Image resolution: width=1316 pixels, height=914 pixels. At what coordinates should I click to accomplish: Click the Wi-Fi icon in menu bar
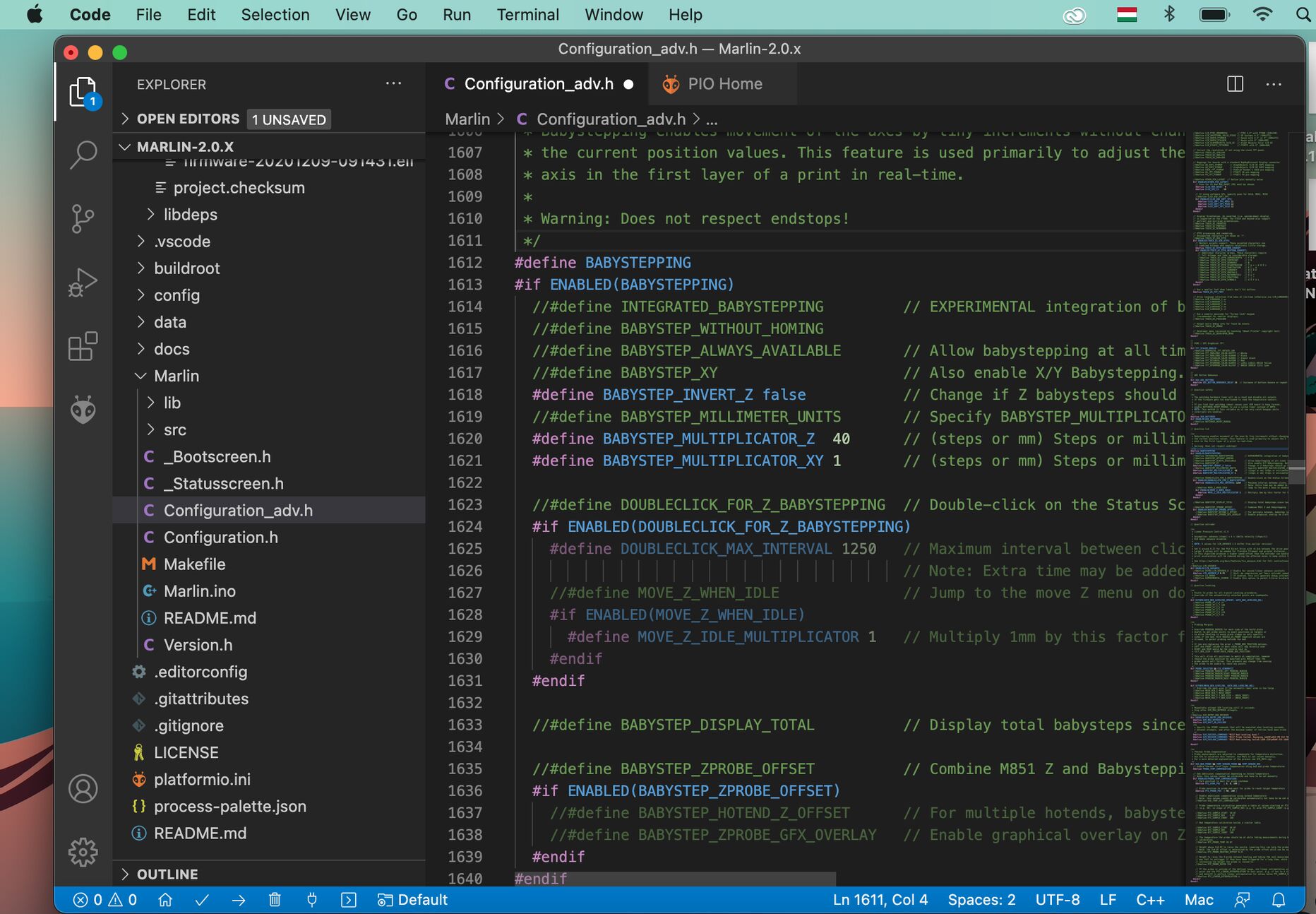1262,14
